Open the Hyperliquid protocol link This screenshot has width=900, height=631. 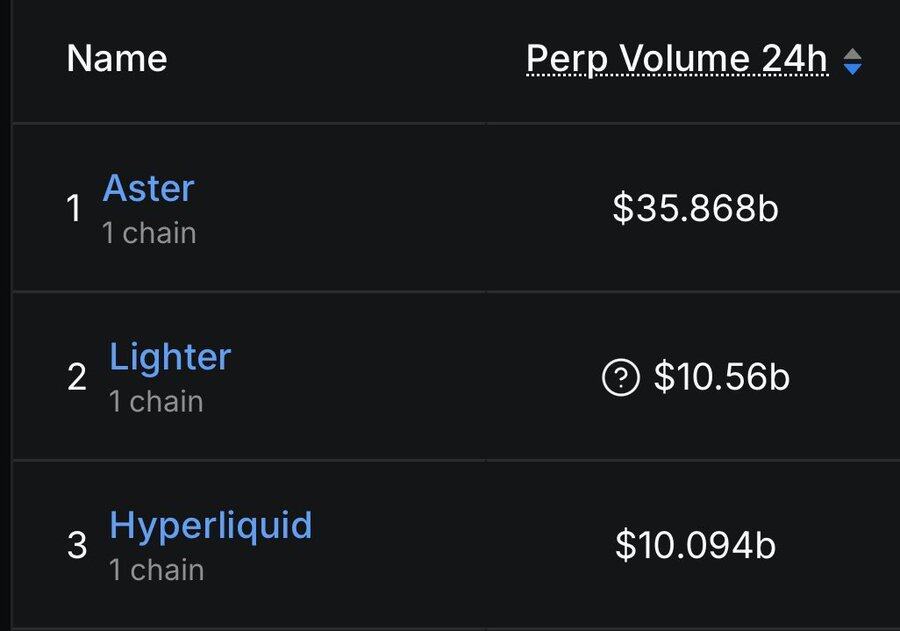click(x=211, y=525)
